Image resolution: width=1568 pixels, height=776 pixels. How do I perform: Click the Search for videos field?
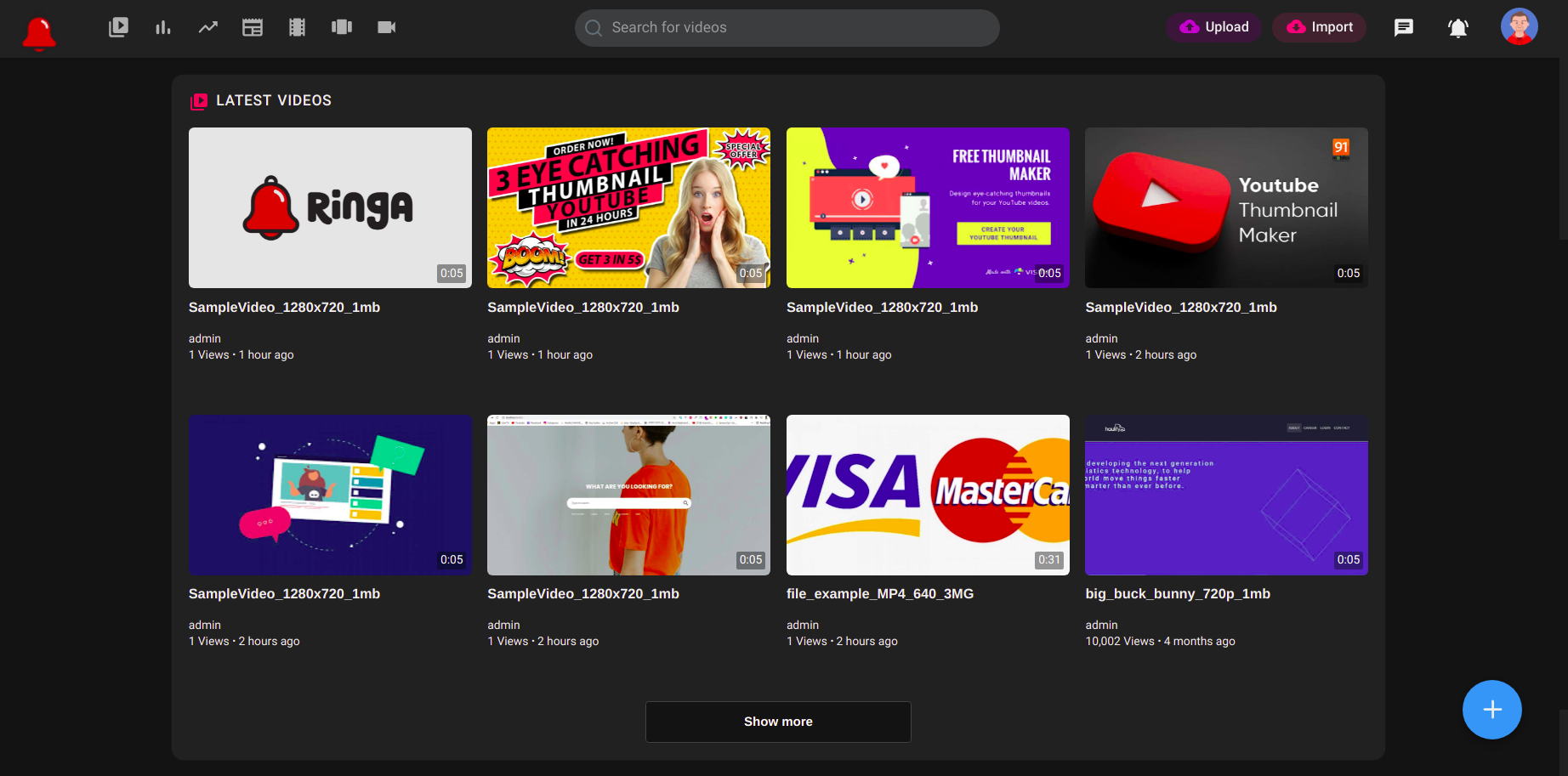click(787, 27)
